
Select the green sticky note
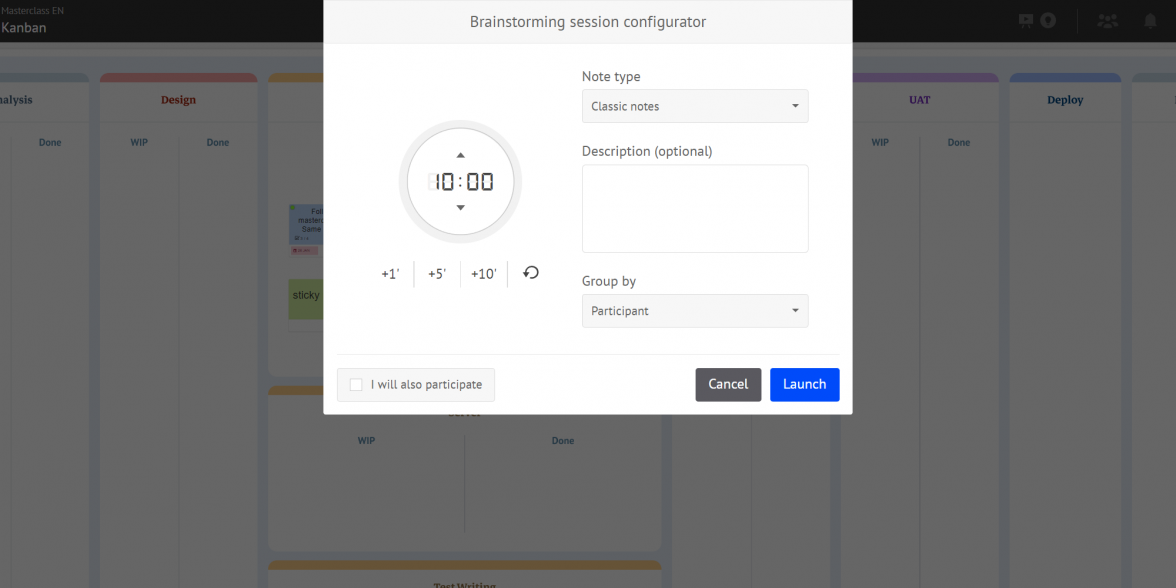[x=306, y=298]
